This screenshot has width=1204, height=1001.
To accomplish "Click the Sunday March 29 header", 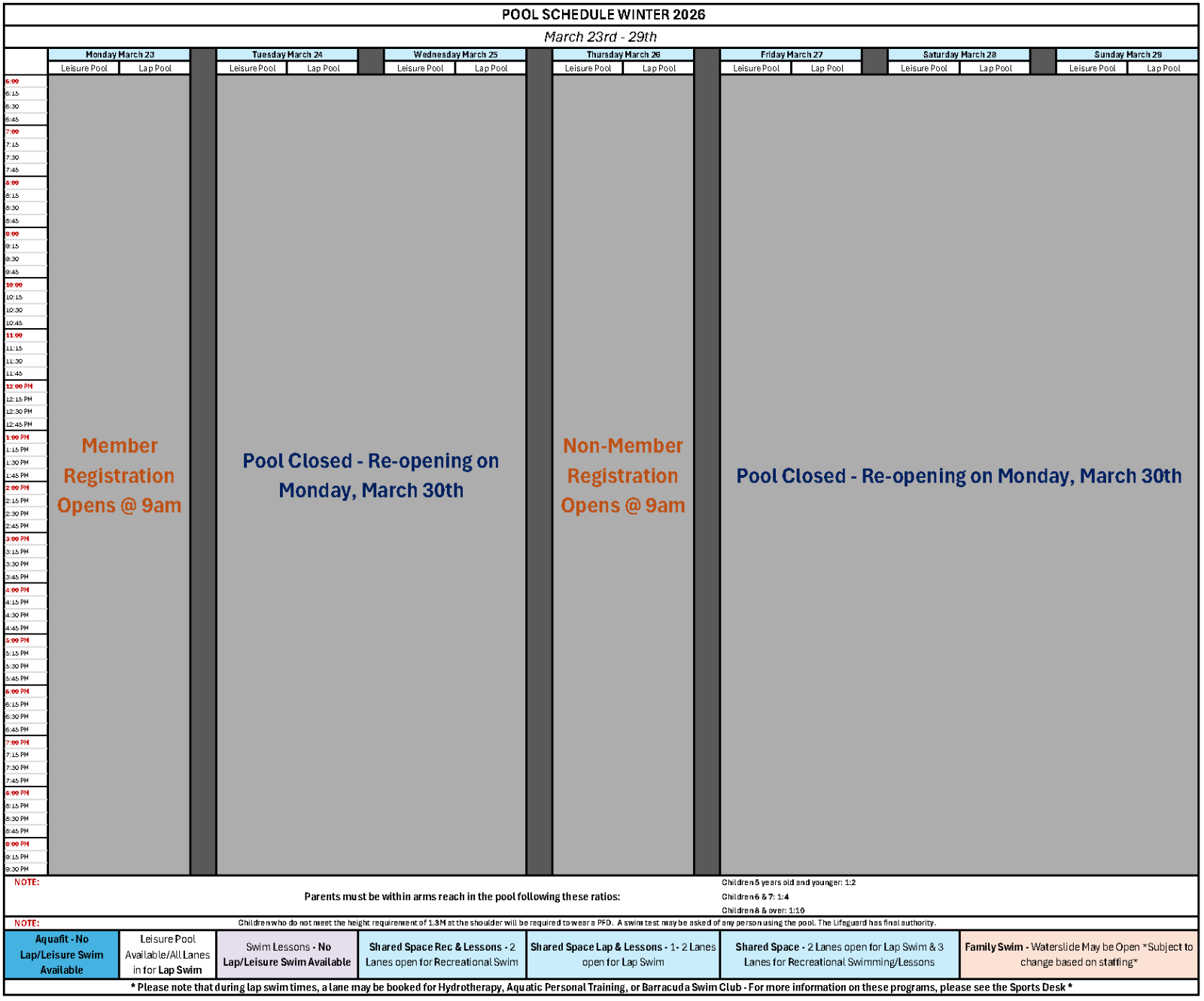I will [1127, 54].
